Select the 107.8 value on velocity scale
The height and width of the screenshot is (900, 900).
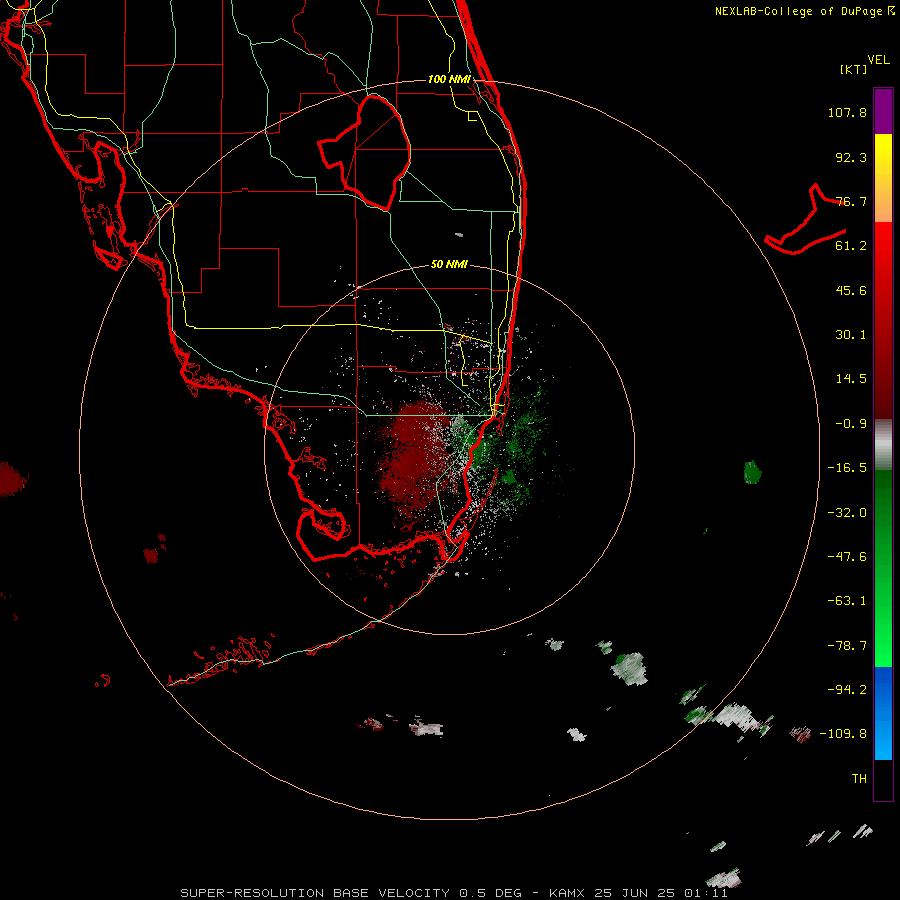coord(847,112)
